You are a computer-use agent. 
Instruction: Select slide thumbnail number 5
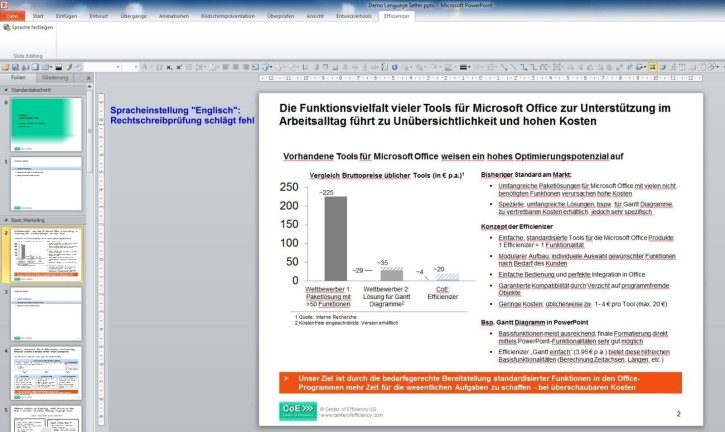pyautogui.click(x=46, y=419)
